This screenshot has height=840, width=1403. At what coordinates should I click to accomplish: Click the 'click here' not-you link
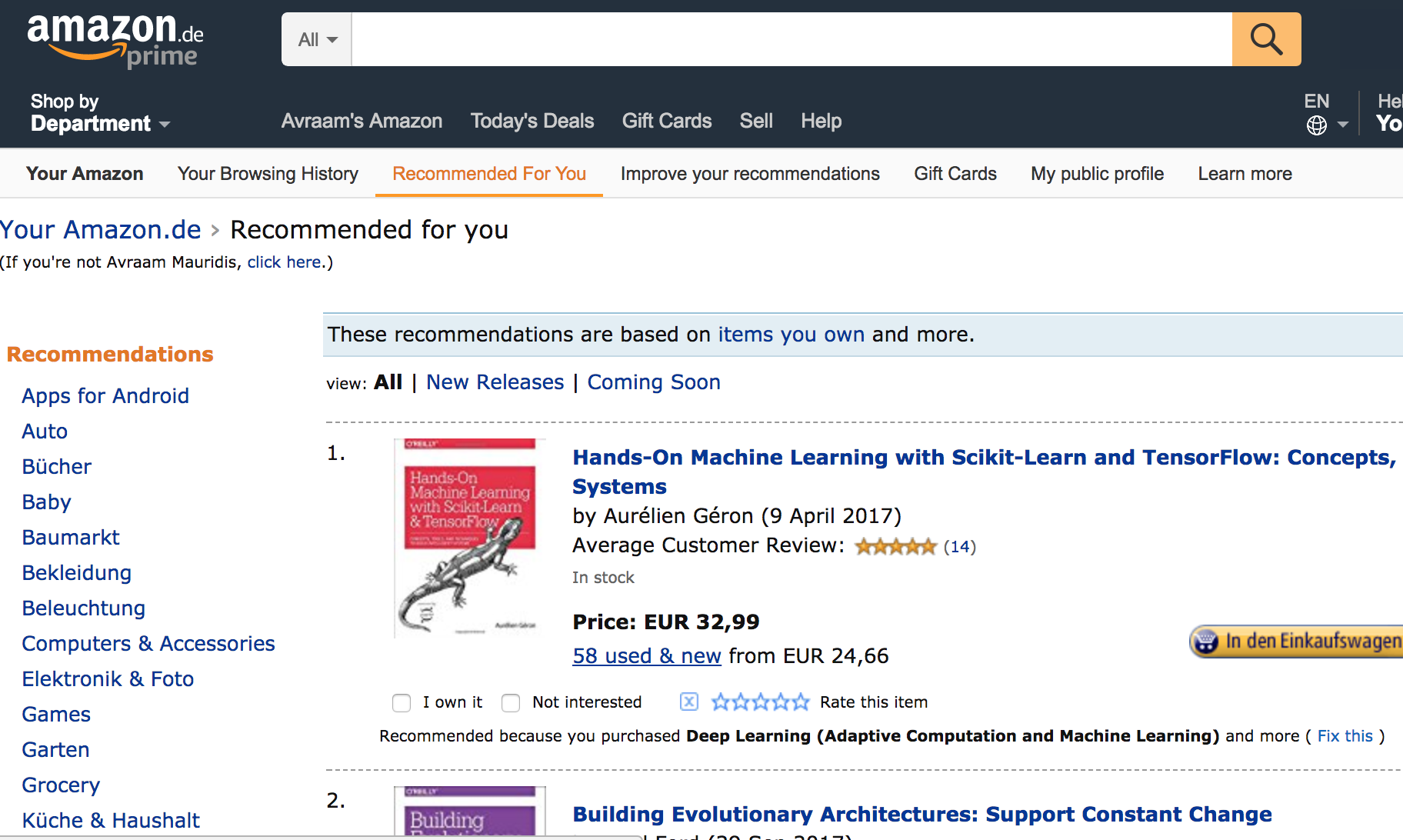284,262
